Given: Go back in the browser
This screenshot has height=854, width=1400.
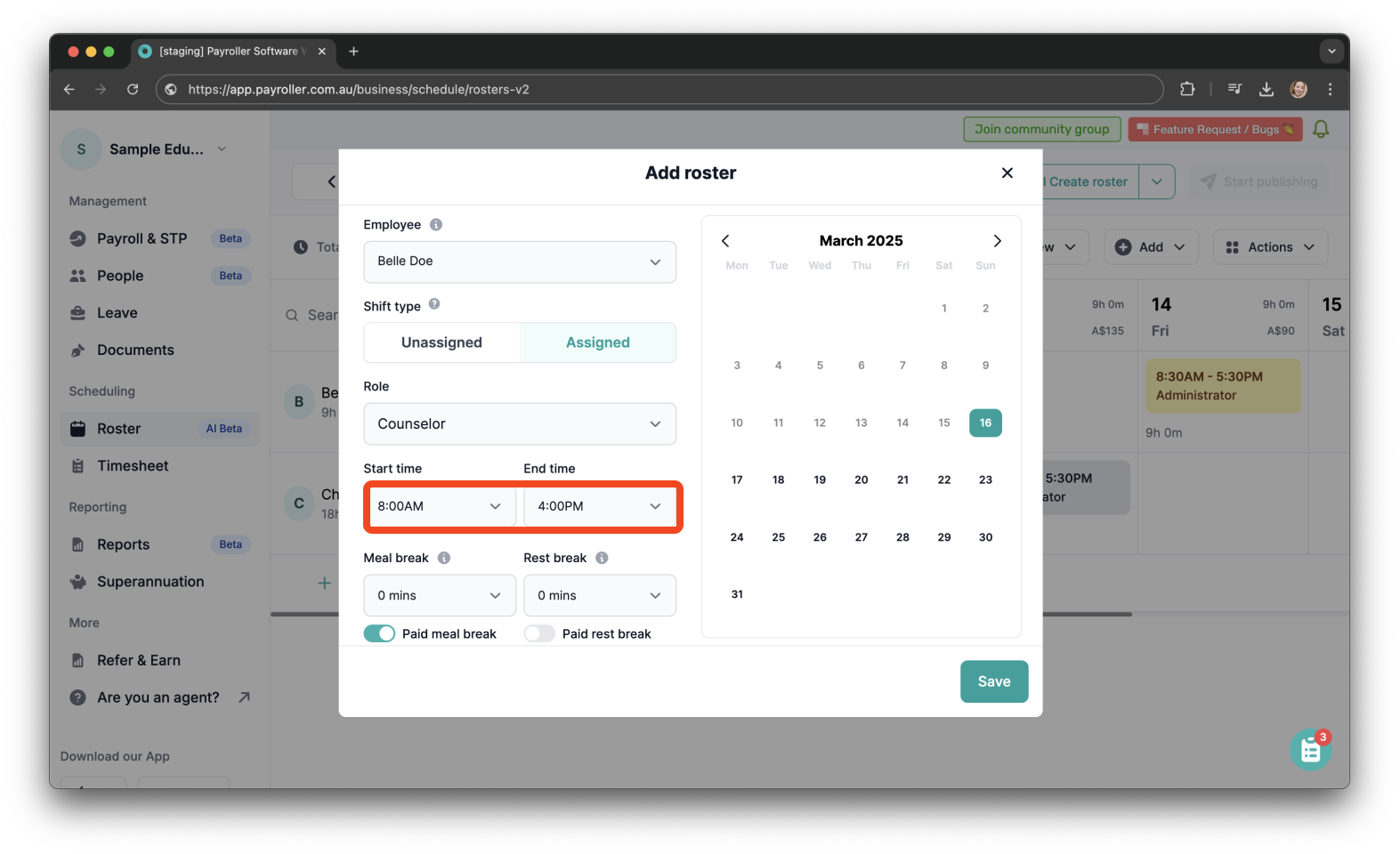Looking at the screenshot, I should [x=69, y=89].
